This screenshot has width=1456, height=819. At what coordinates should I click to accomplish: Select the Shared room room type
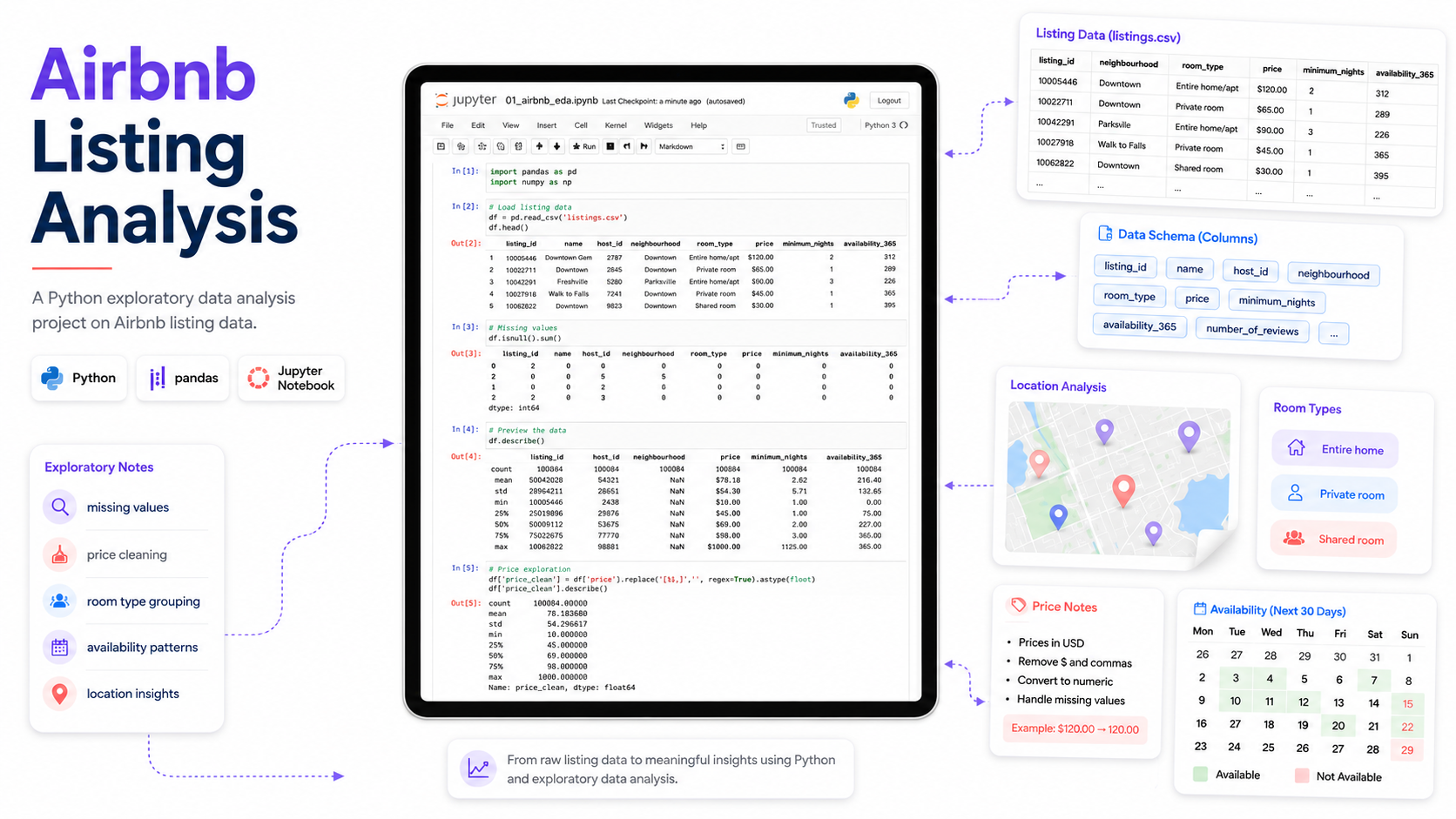pyautogui.click(x=1333, y=540)
